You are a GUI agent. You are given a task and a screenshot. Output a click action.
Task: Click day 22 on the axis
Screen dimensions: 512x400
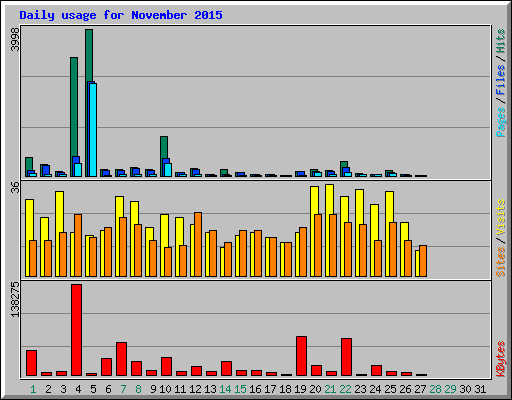pyautogui.click(x=345, y=389)
